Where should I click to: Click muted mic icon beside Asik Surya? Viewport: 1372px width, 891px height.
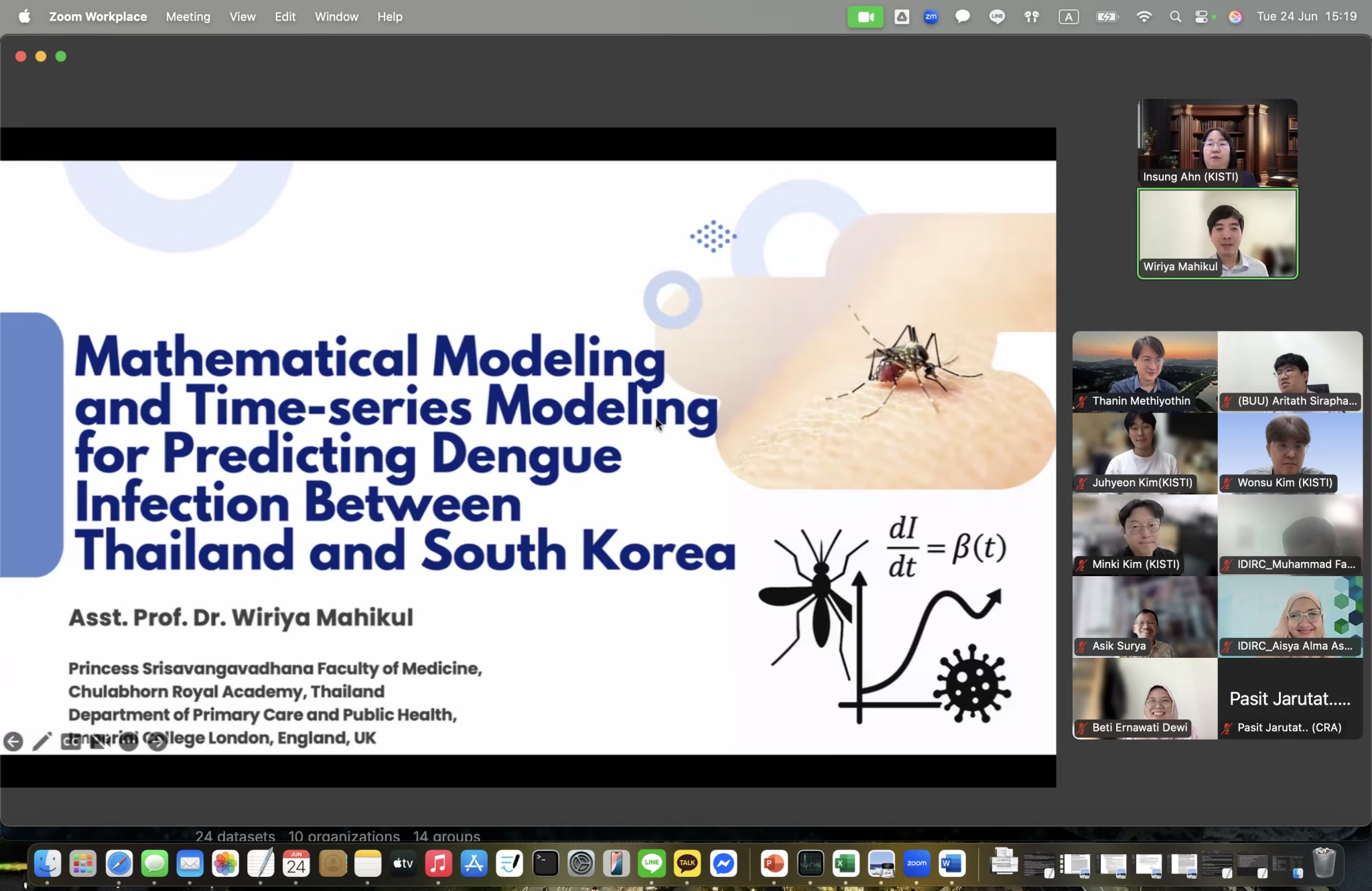(1082, 646)
